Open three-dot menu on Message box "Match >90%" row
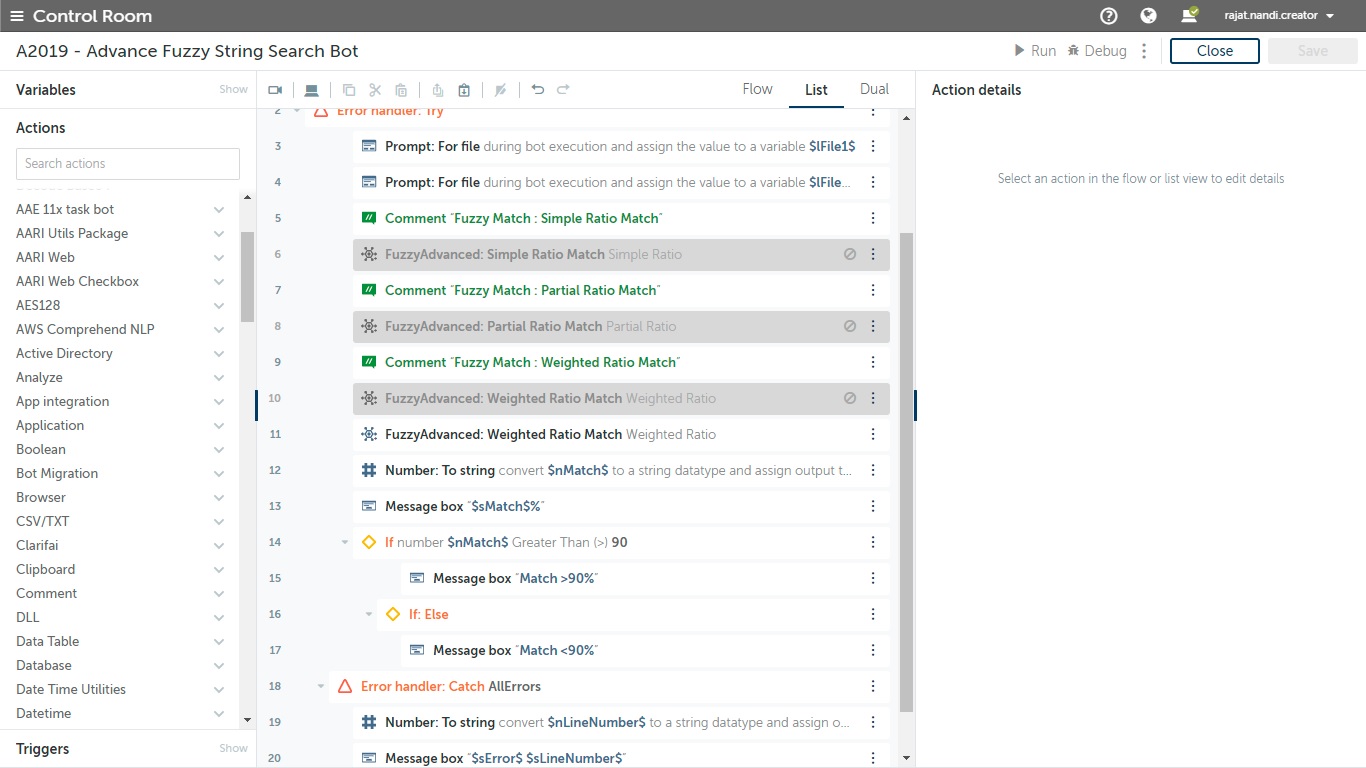 click(873, 578)
